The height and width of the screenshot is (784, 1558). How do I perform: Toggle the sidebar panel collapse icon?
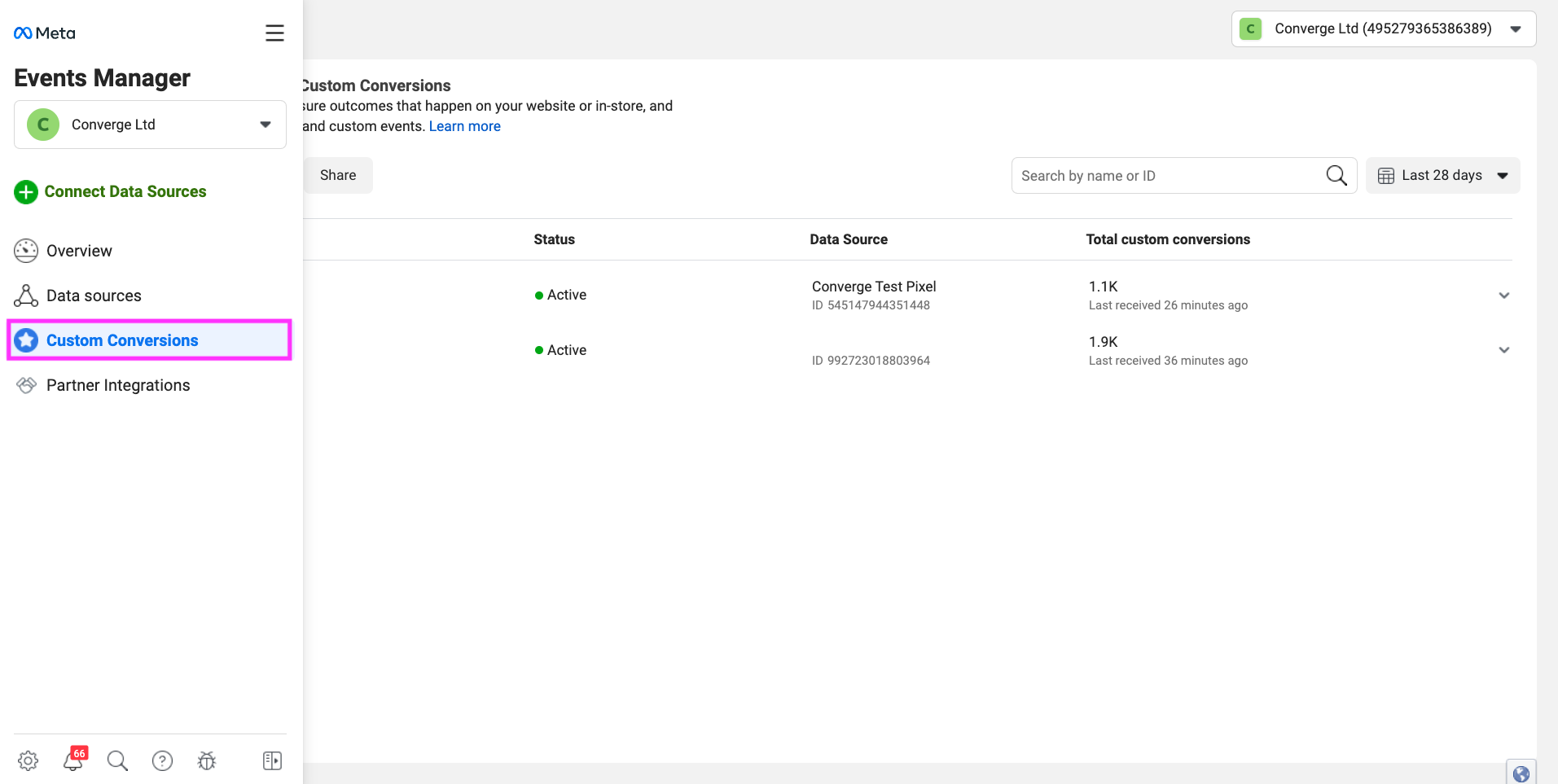tap(272, 760)
